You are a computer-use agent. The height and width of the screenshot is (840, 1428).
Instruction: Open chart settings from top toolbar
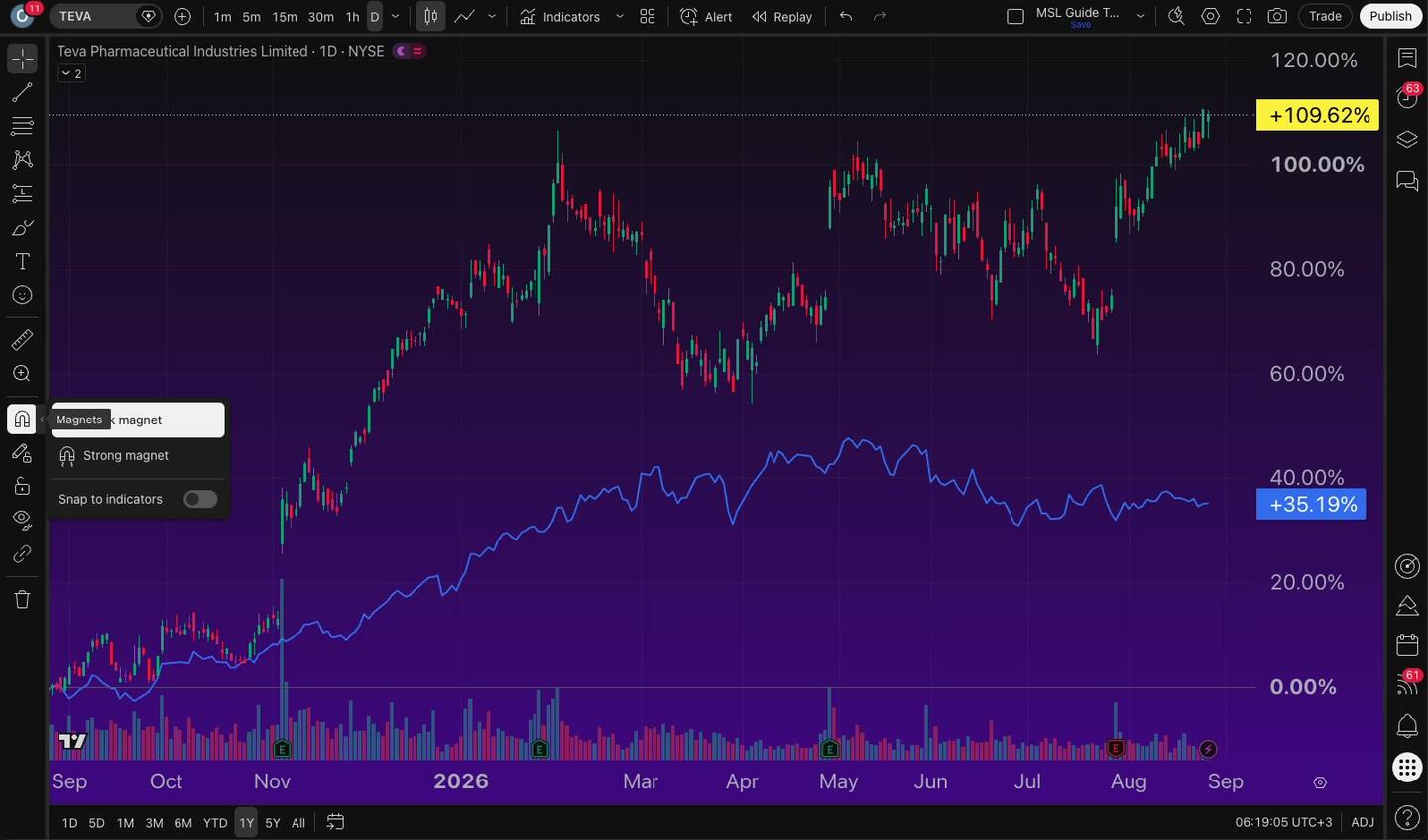tap(1211, 16)
